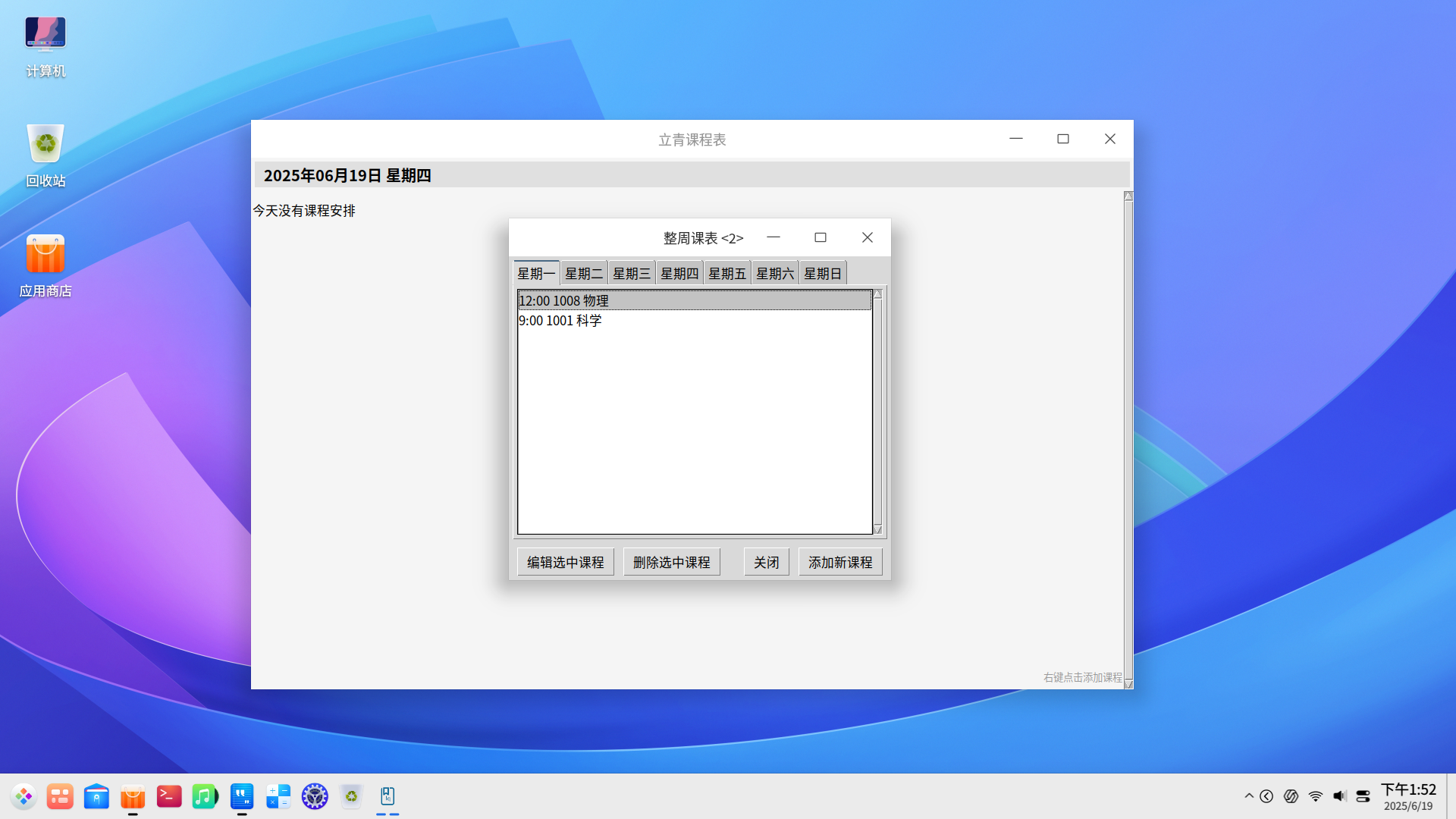Switch to the 星期日 tab

823,273
